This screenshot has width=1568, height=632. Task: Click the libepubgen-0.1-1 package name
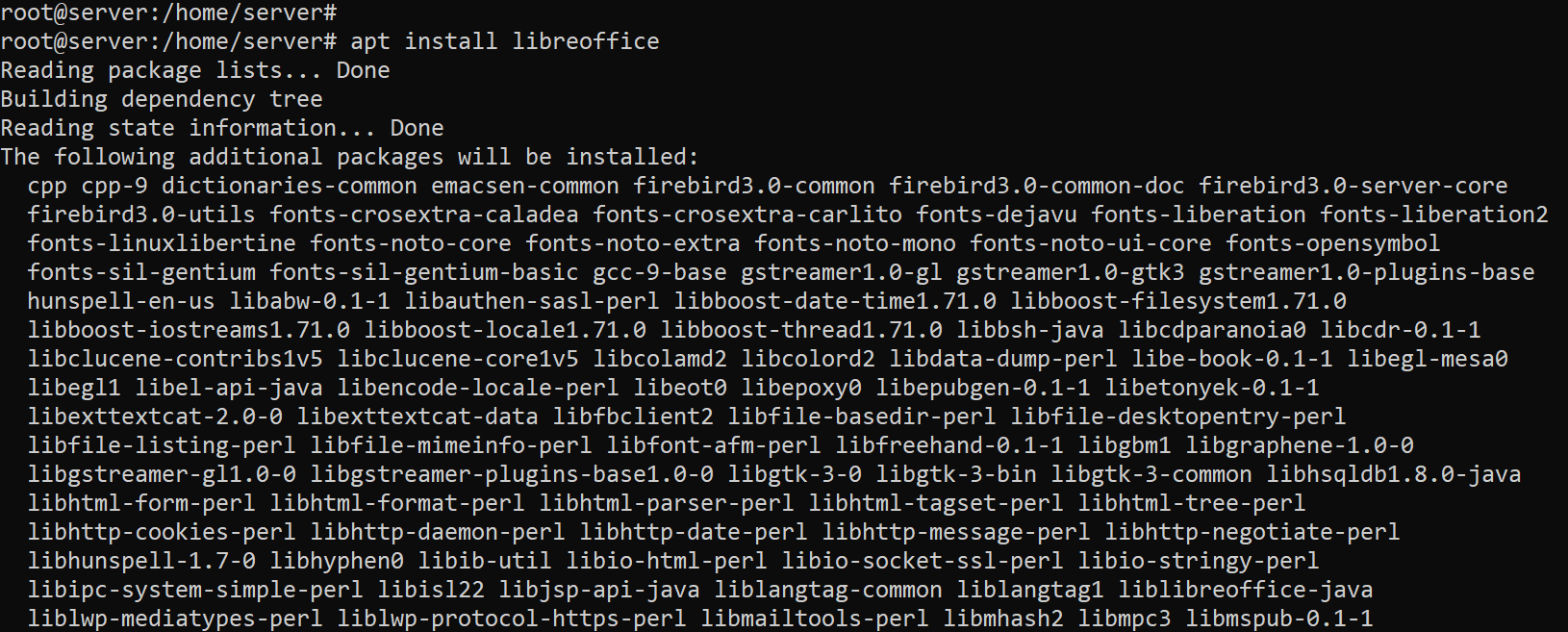point(983,388)
